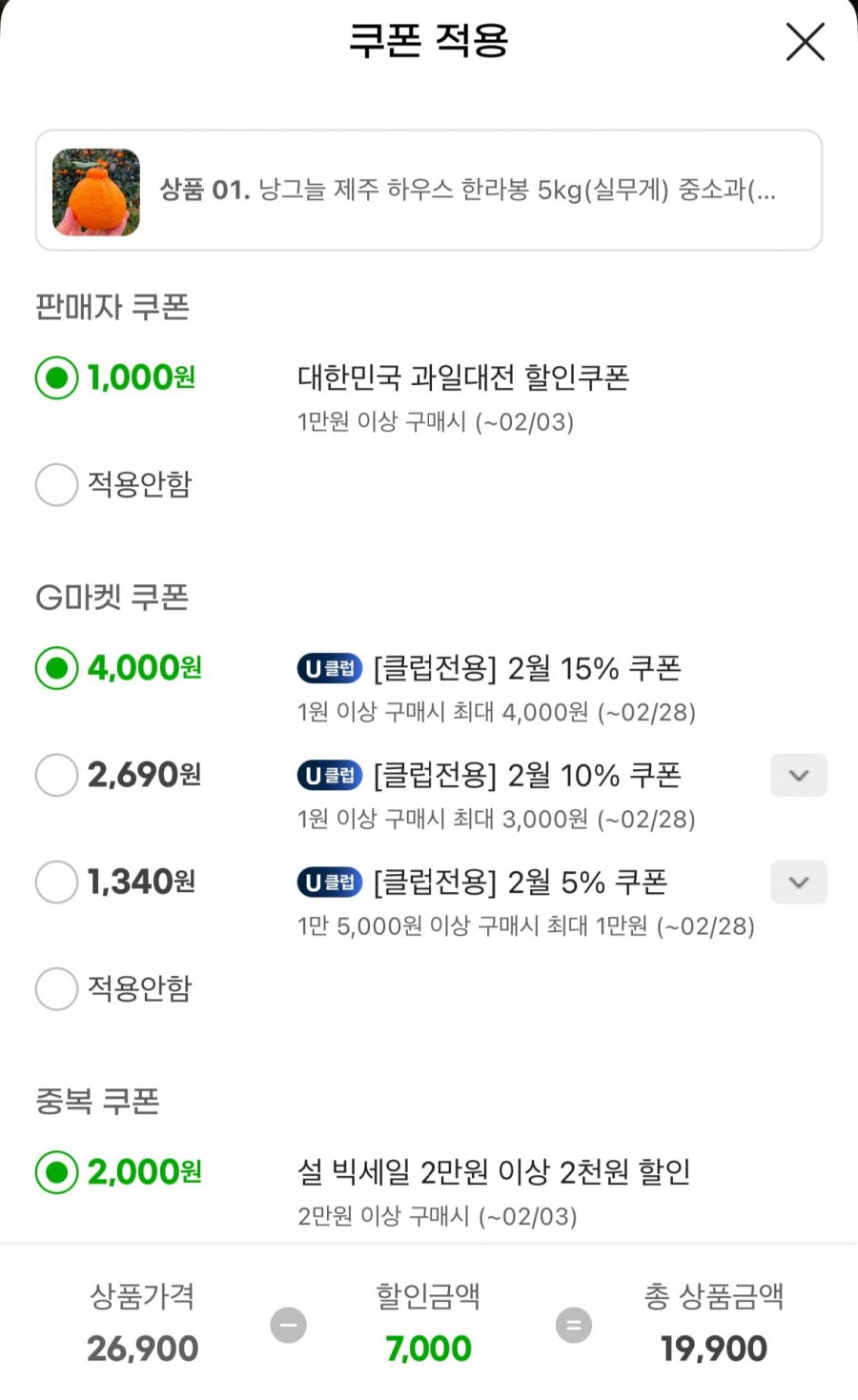Choose 적용안함 under G마켓 쿠폰
Image resolution: width=858 pixels, height=1400 pixels.
(56, 988)
